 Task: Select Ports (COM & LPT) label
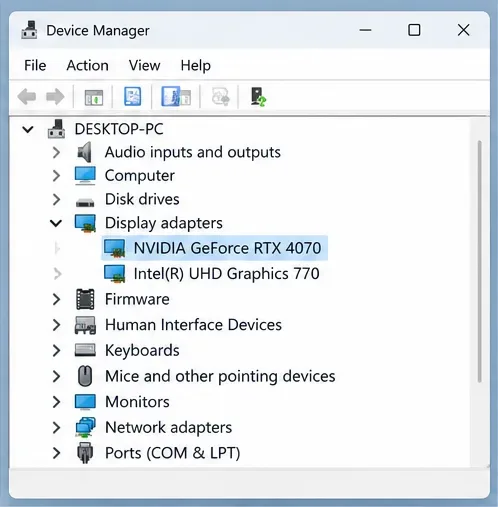point(172,453)
